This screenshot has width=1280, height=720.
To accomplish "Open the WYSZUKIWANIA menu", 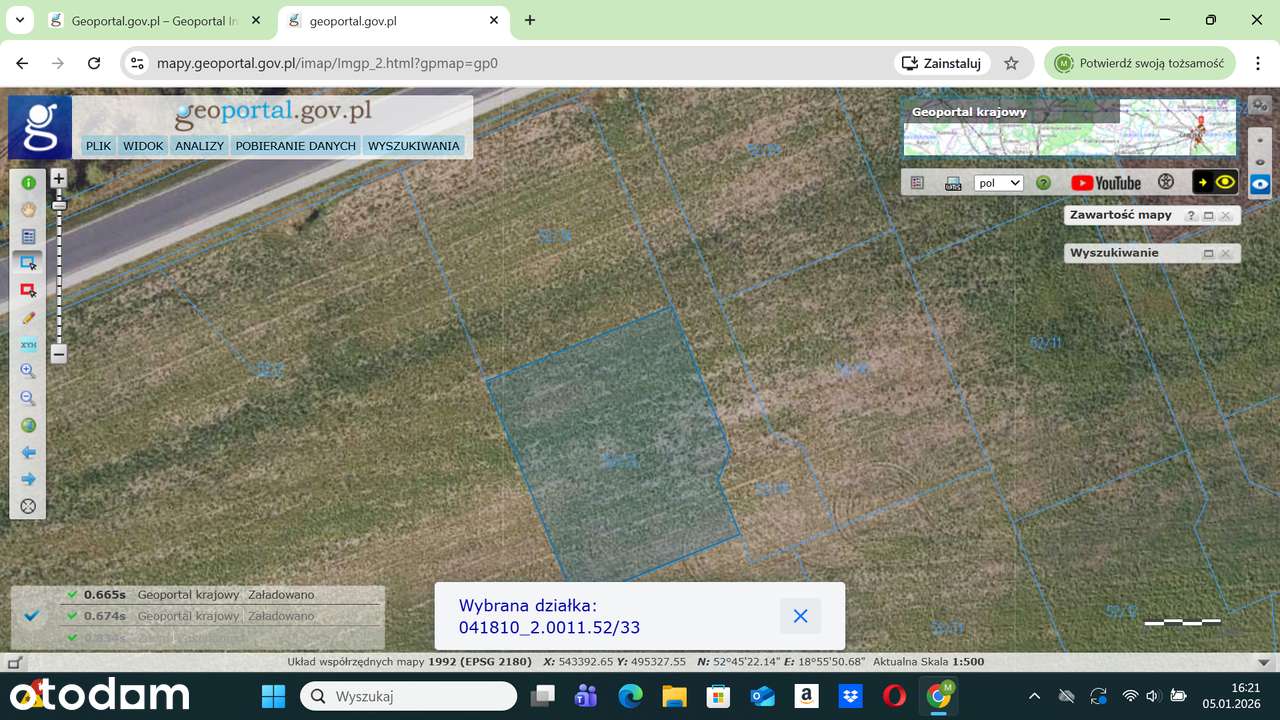I will (414, 146).
